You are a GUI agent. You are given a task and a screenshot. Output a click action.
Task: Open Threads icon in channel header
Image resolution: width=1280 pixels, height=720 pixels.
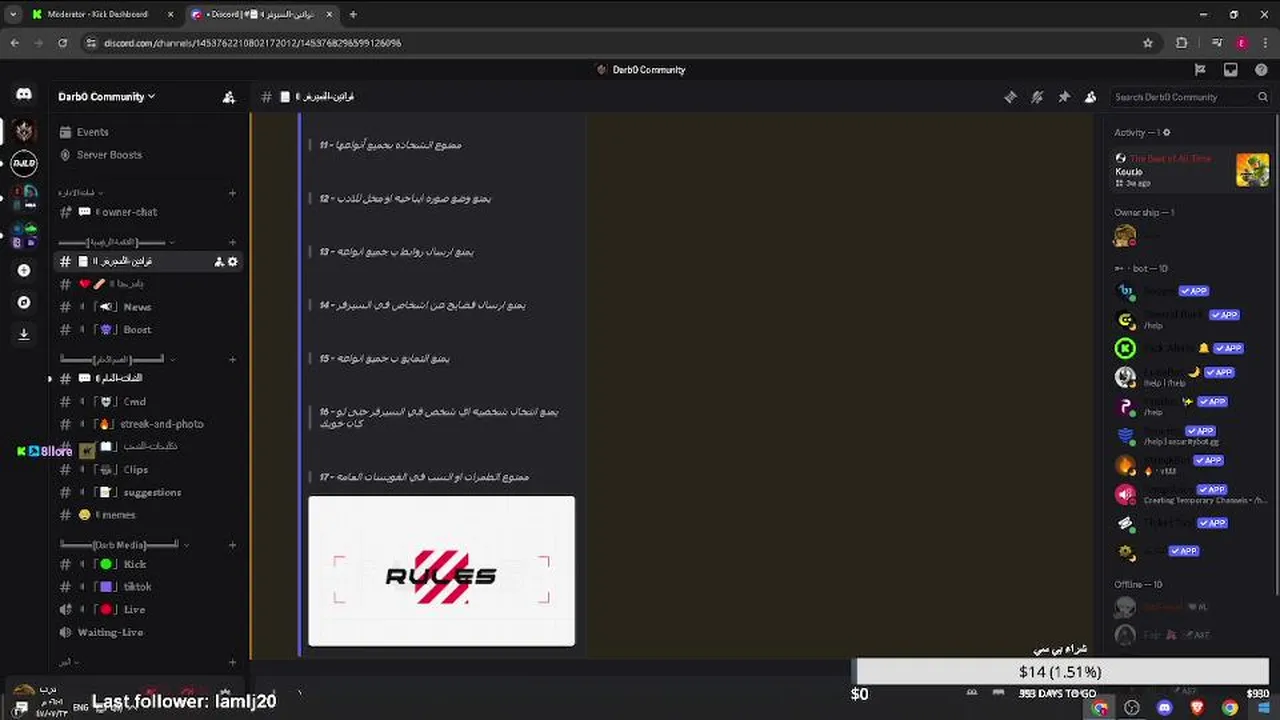click(x=1010, y=97)
